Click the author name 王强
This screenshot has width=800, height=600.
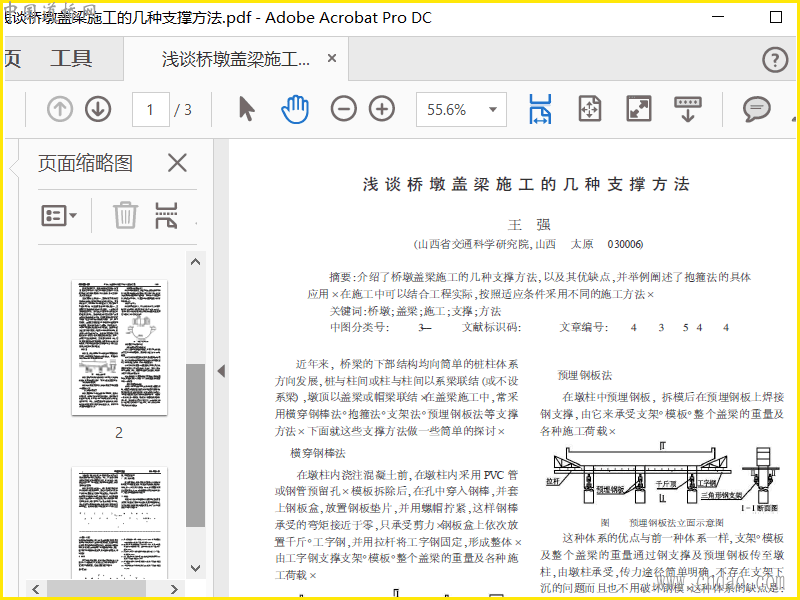[529, 224]
